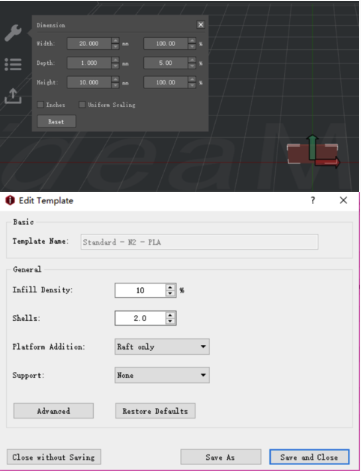Open Edit Template help question mark

coord(313,200)
